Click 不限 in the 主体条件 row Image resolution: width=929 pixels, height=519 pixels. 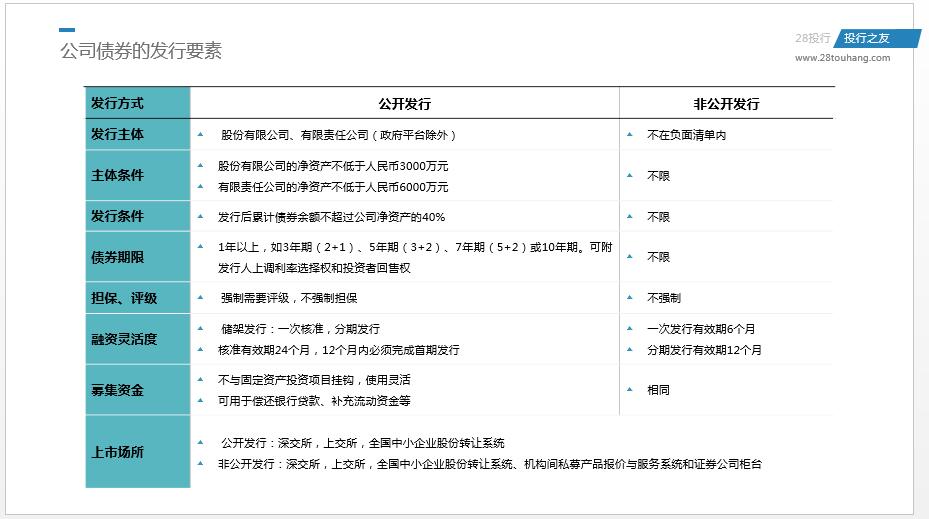click(x=658, y=176)
